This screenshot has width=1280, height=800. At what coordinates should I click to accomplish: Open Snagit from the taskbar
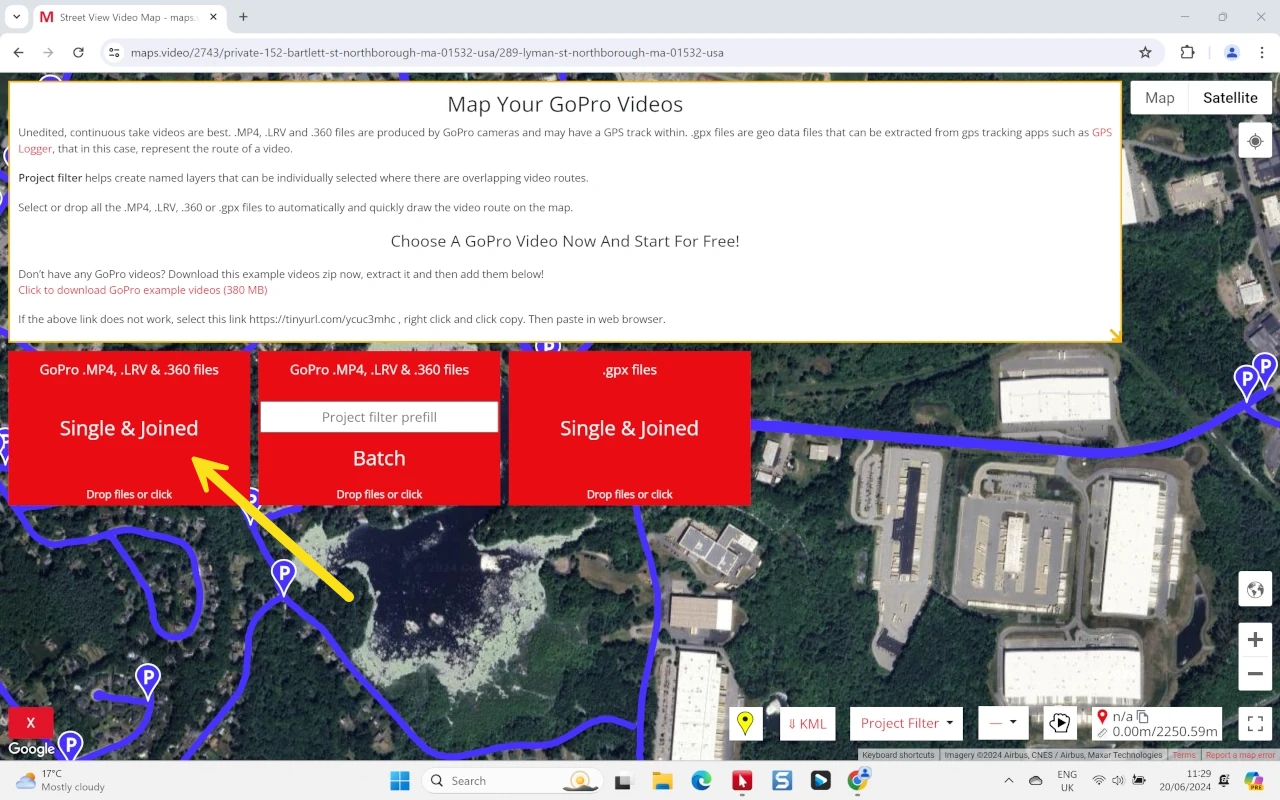pyautogui.click(x=782, y=780)
